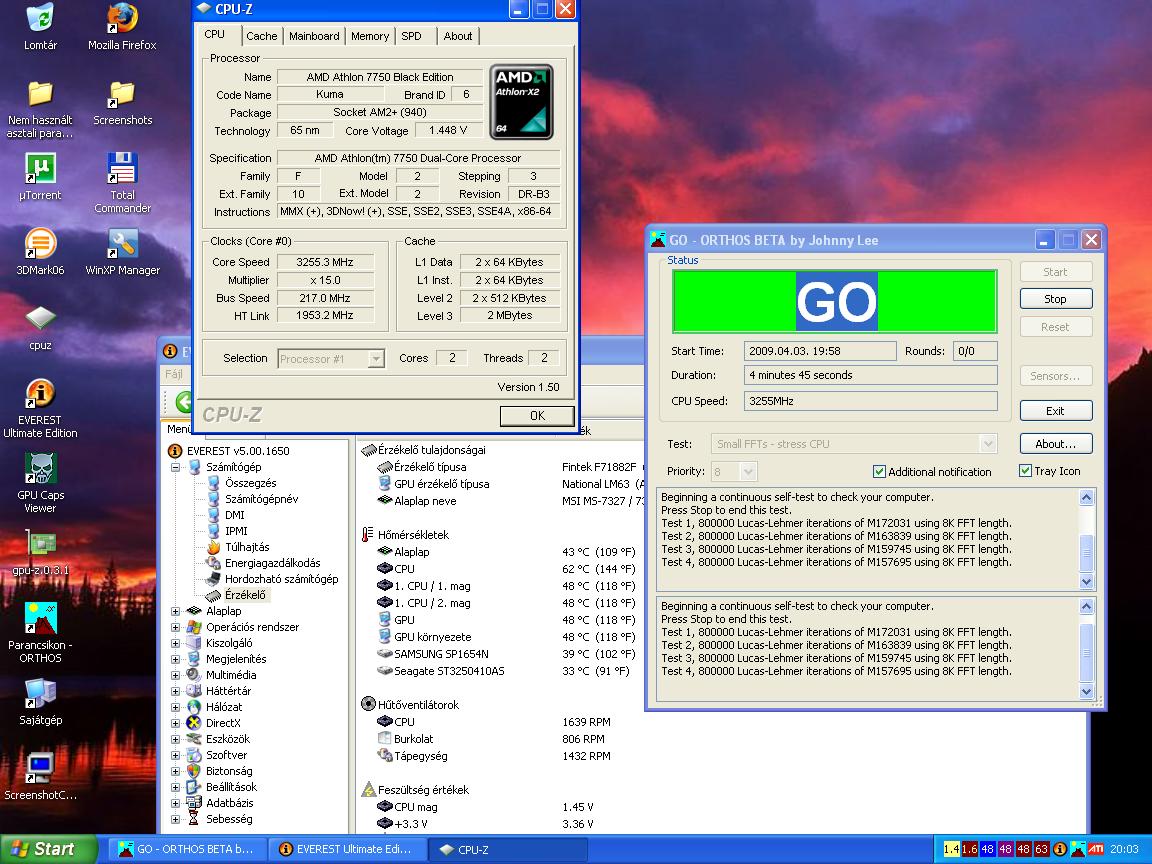Click the yellow 1.4 tray sensor indicator
Viewport: 1152px width, 864px height.
point(951,849)
